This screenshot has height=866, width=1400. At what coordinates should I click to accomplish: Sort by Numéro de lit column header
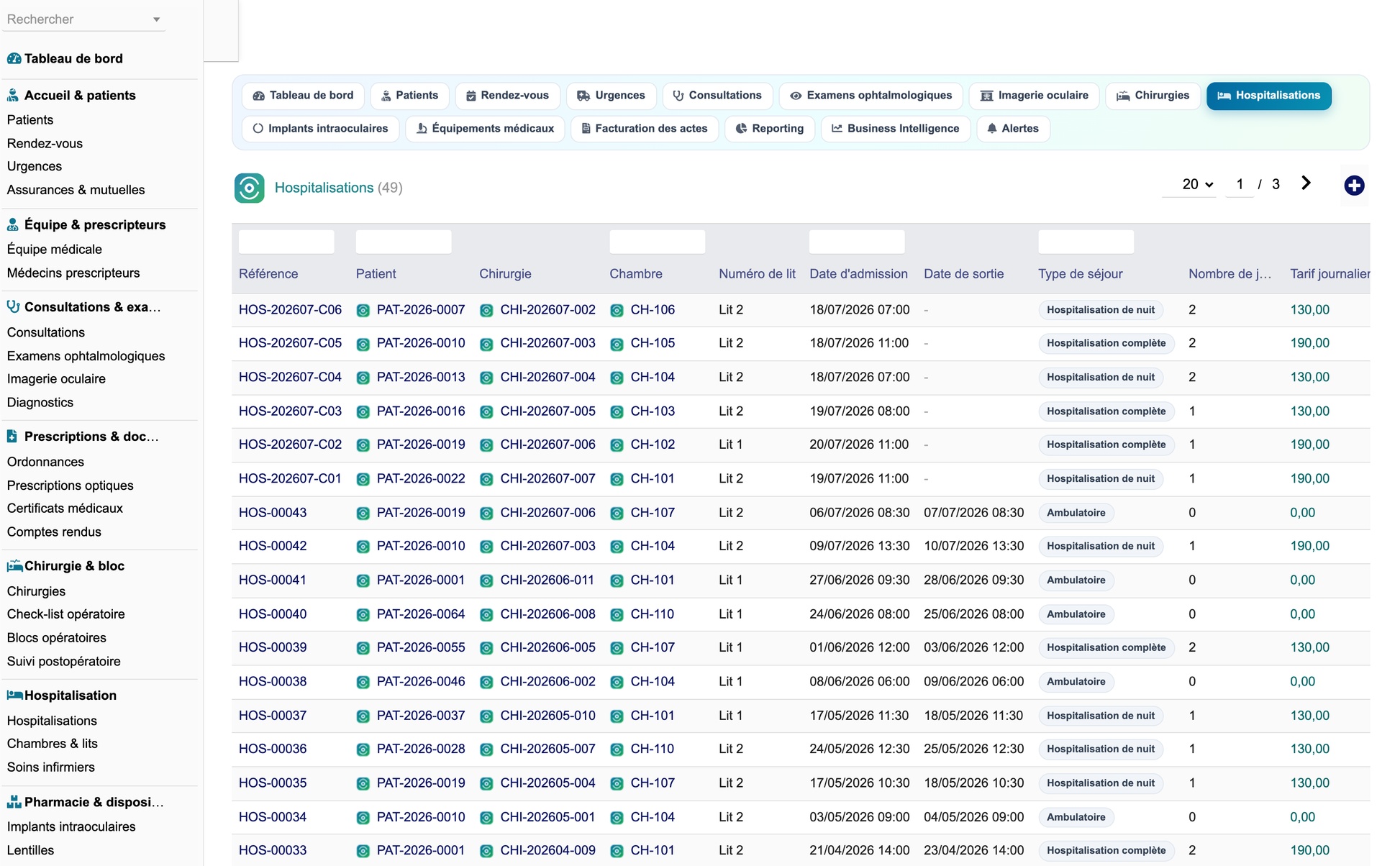[x=757, y=274]
